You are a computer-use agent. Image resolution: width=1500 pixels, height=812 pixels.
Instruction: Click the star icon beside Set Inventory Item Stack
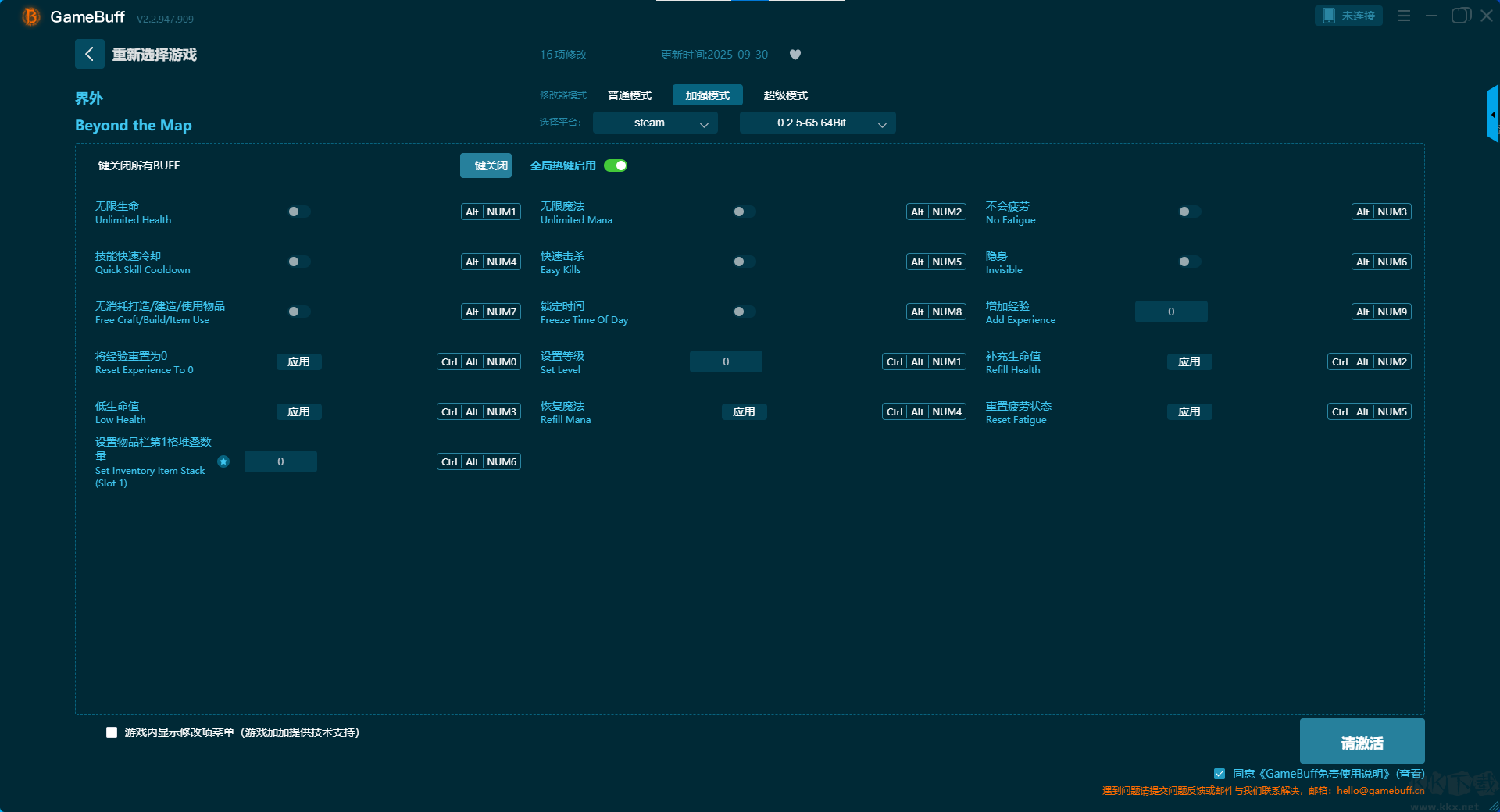(223, 461)
